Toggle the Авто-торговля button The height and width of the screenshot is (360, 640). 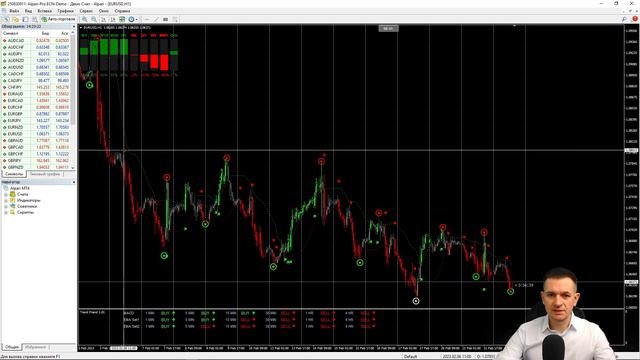(x=59, y=19)
